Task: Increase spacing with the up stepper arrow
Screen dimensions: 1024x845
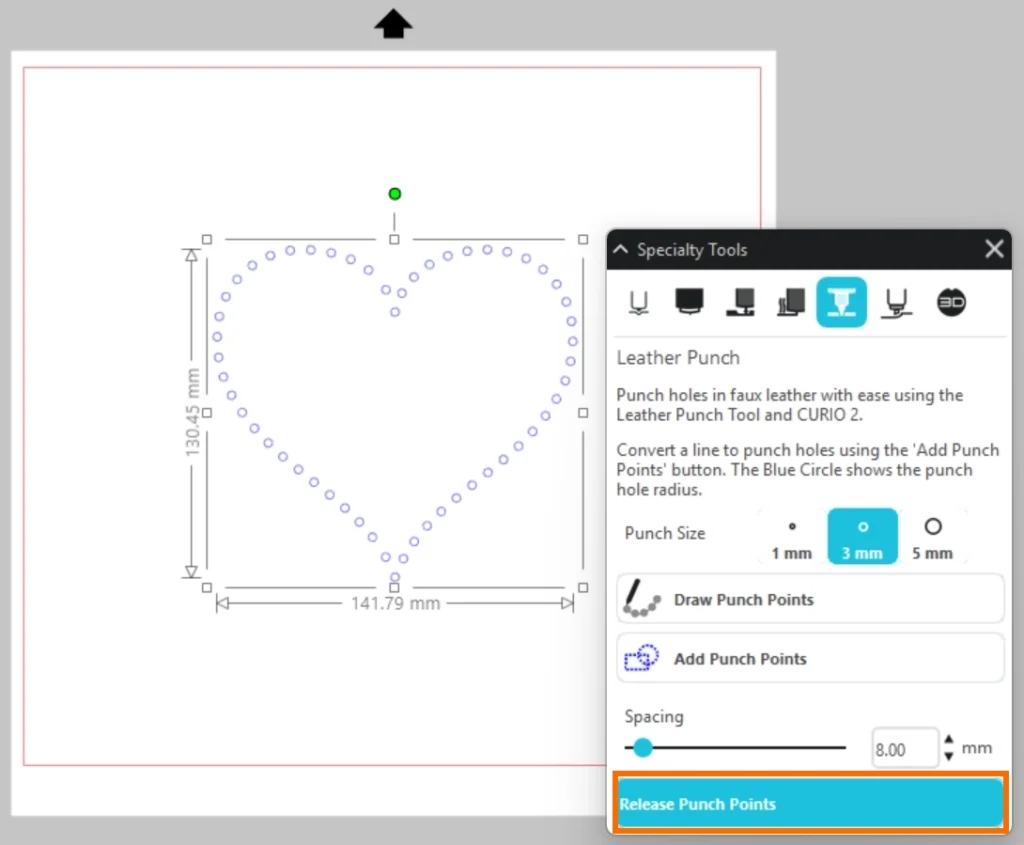Action: click(949, 740)
